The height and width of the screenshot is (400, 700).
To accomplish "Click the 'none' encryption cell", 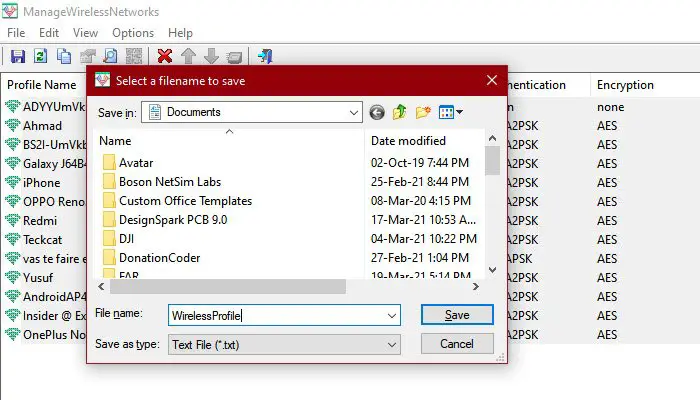I will click(610, 107).
